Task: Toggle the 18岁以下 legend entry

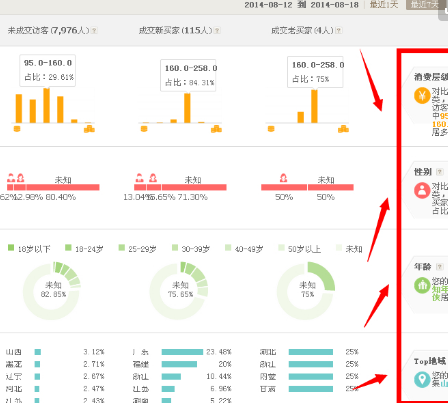Action: click(x=29, y=249)
